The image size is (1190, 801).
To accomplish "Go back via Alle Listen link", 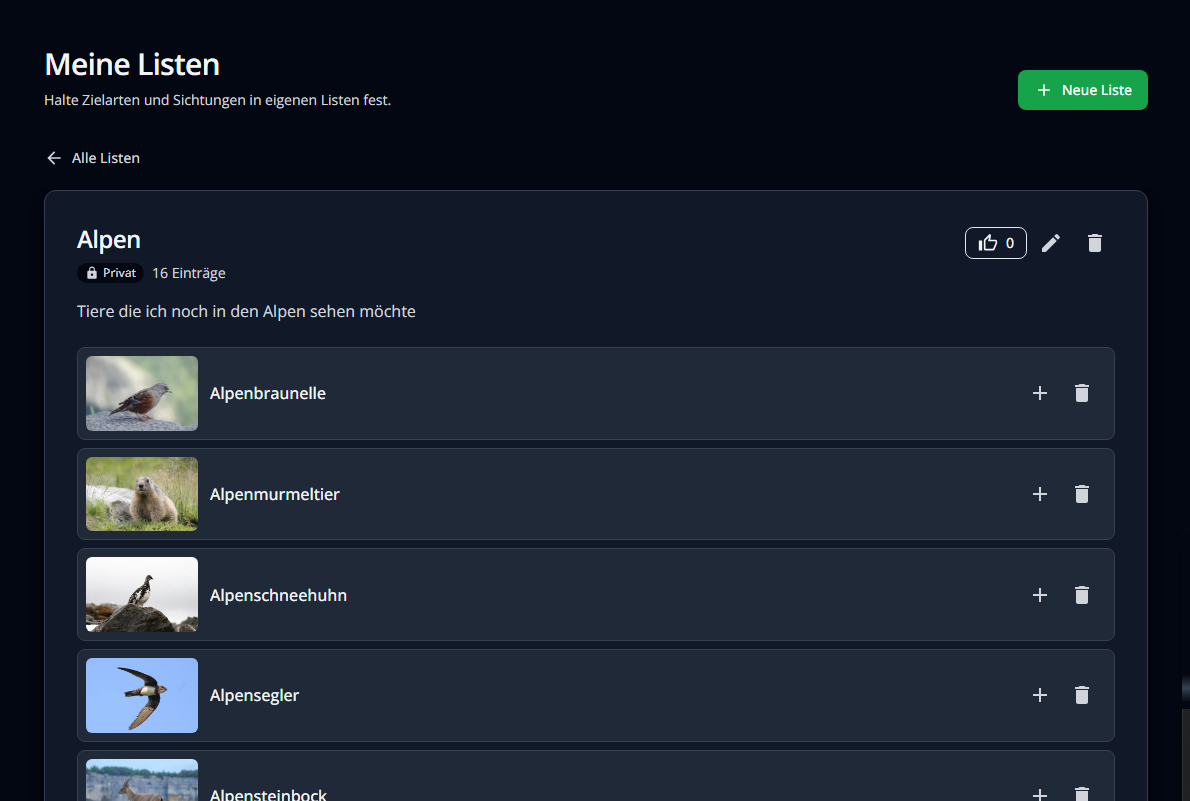I will 93,158.
